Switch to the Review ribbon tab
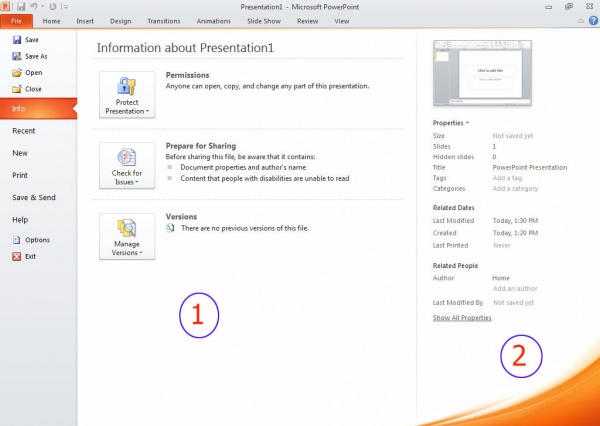Viewport: 600px width, 426px height. pyautogui.click(x=307, y=21)
